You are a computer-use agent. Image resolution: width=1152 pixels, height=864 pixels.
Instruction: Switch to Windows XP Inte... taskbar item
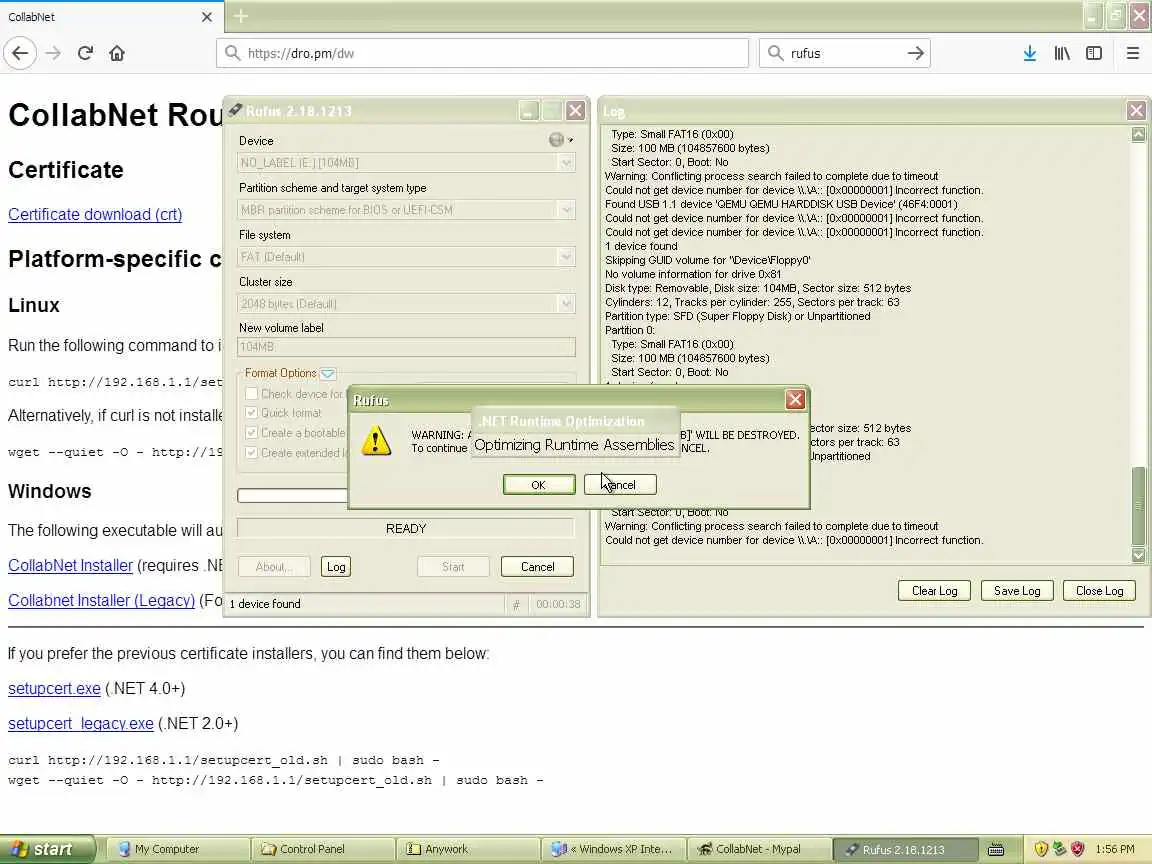tap(613, 849)
